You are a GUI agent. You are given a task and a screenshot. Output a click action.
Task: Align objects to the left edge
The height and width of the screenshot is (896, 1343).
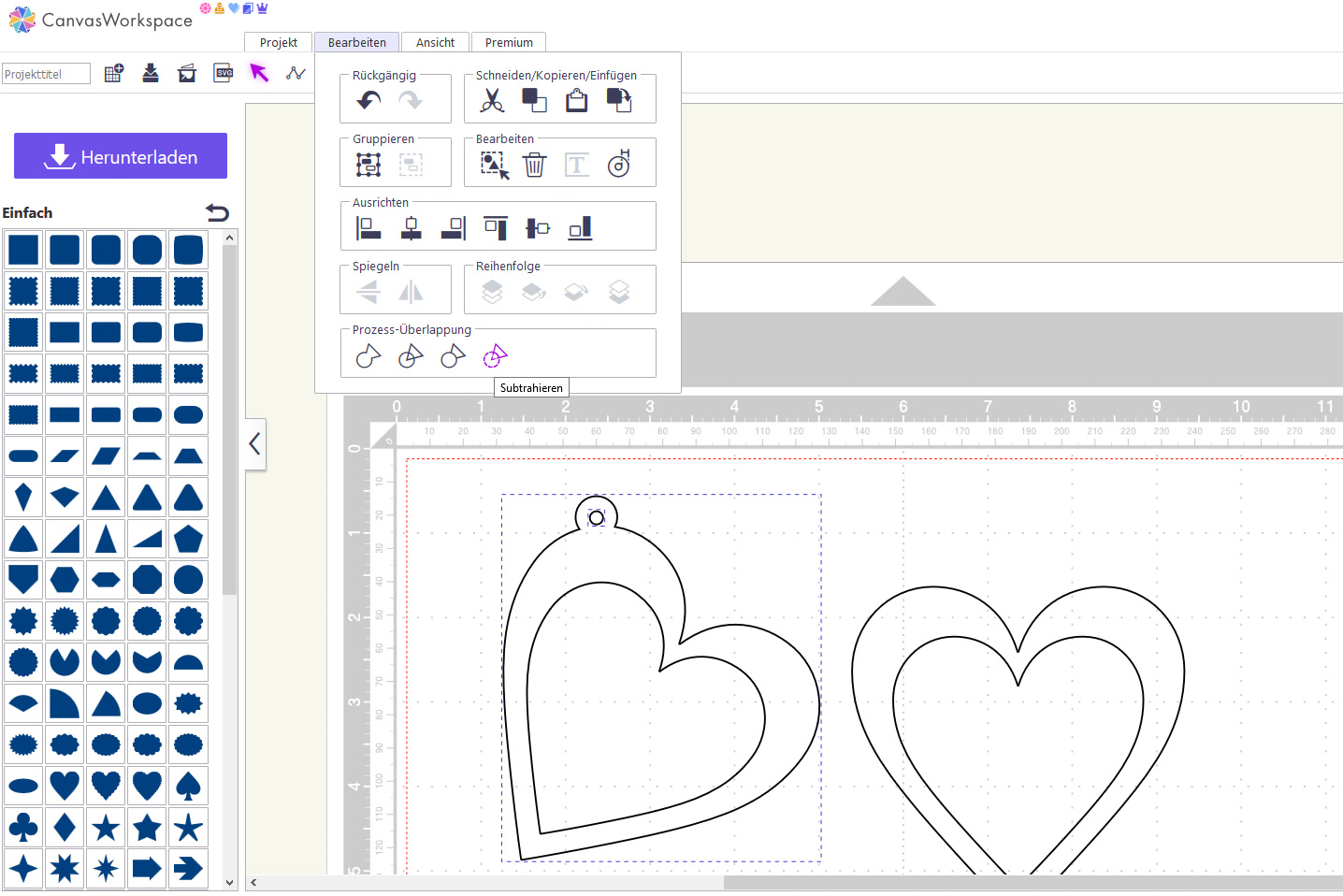coord(369,228)
